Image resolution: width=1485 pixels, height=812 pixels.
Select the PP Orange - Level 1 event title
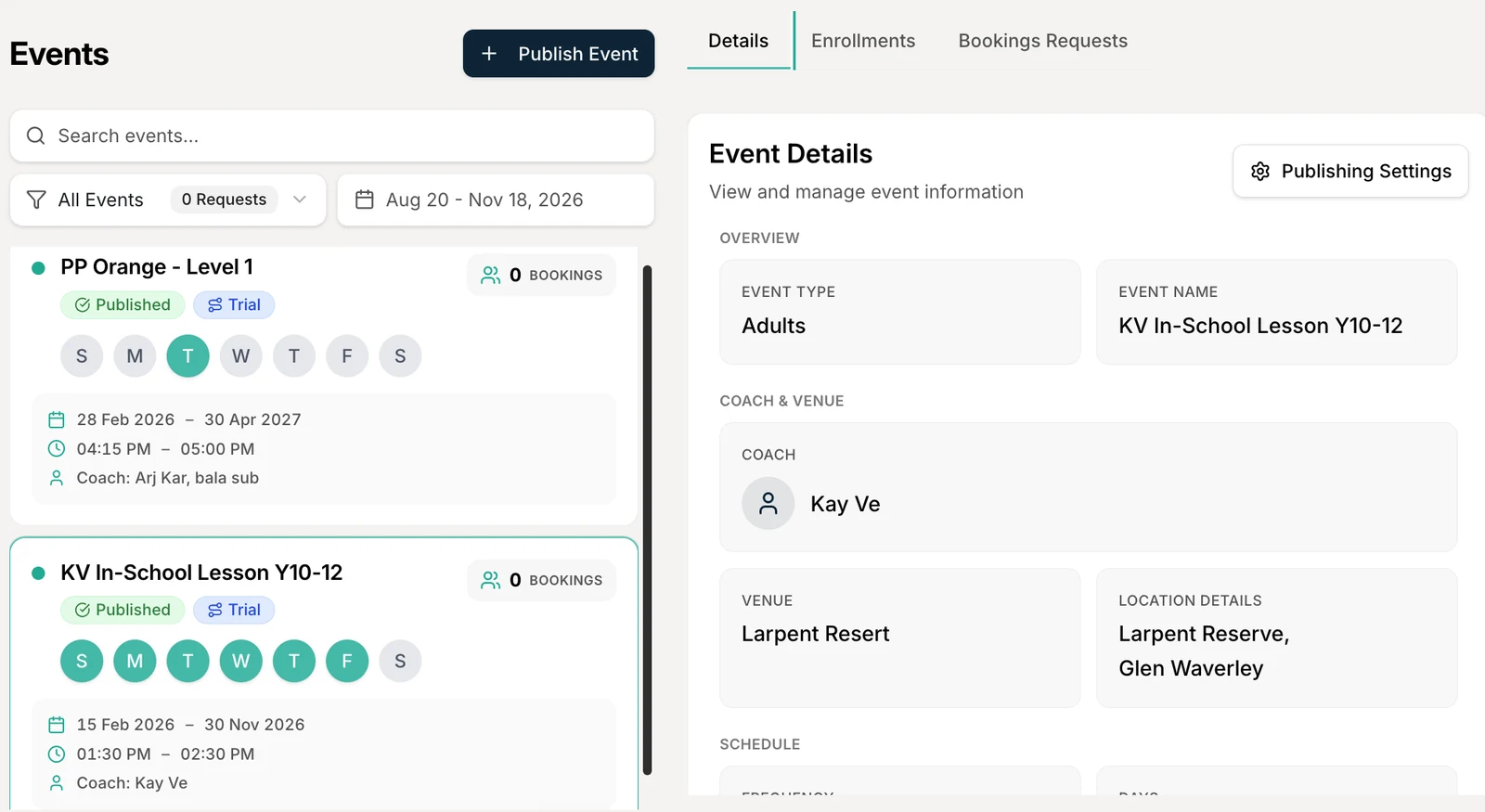point(157,267)
